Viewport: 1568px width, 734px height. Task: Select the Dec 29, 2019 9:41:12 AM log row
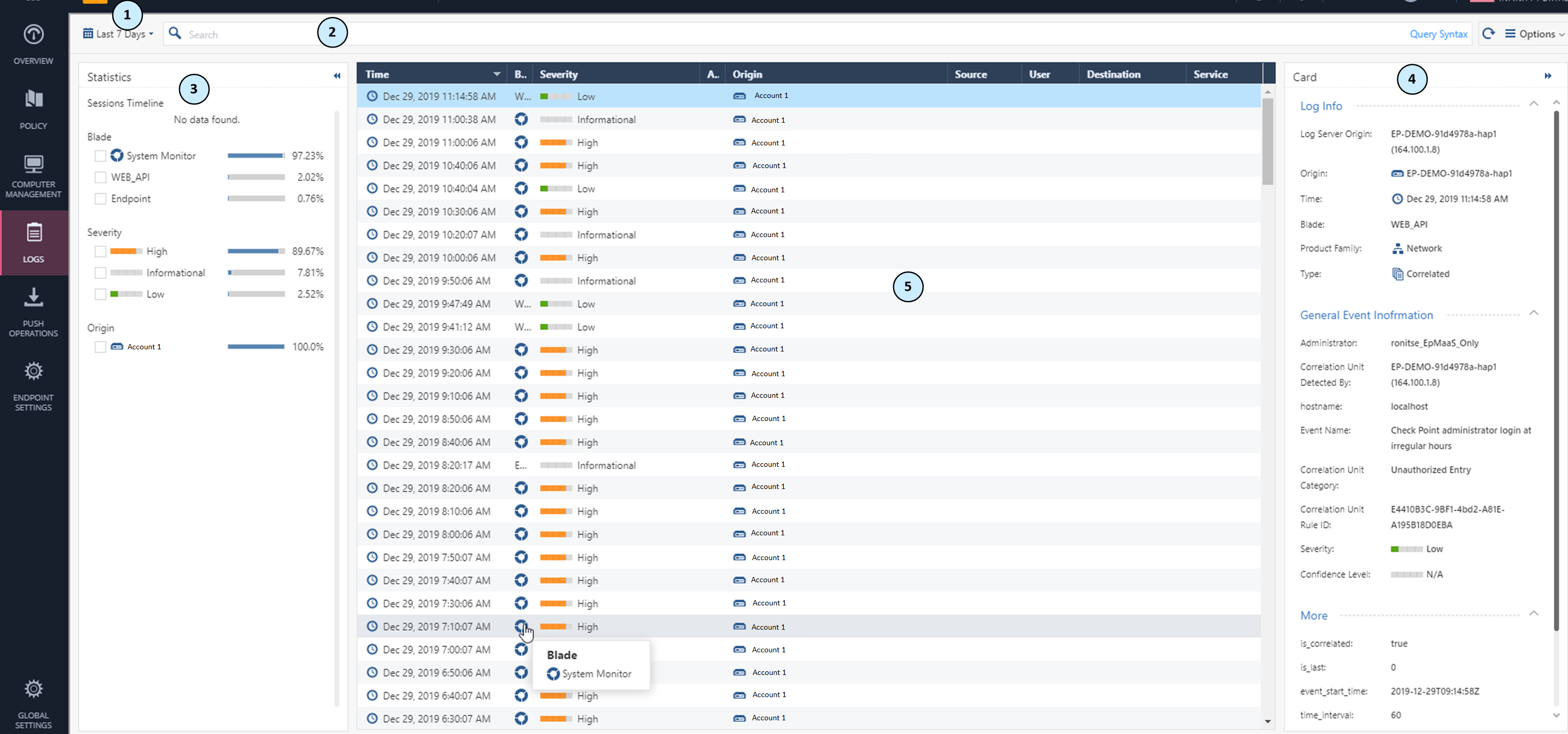809,327
